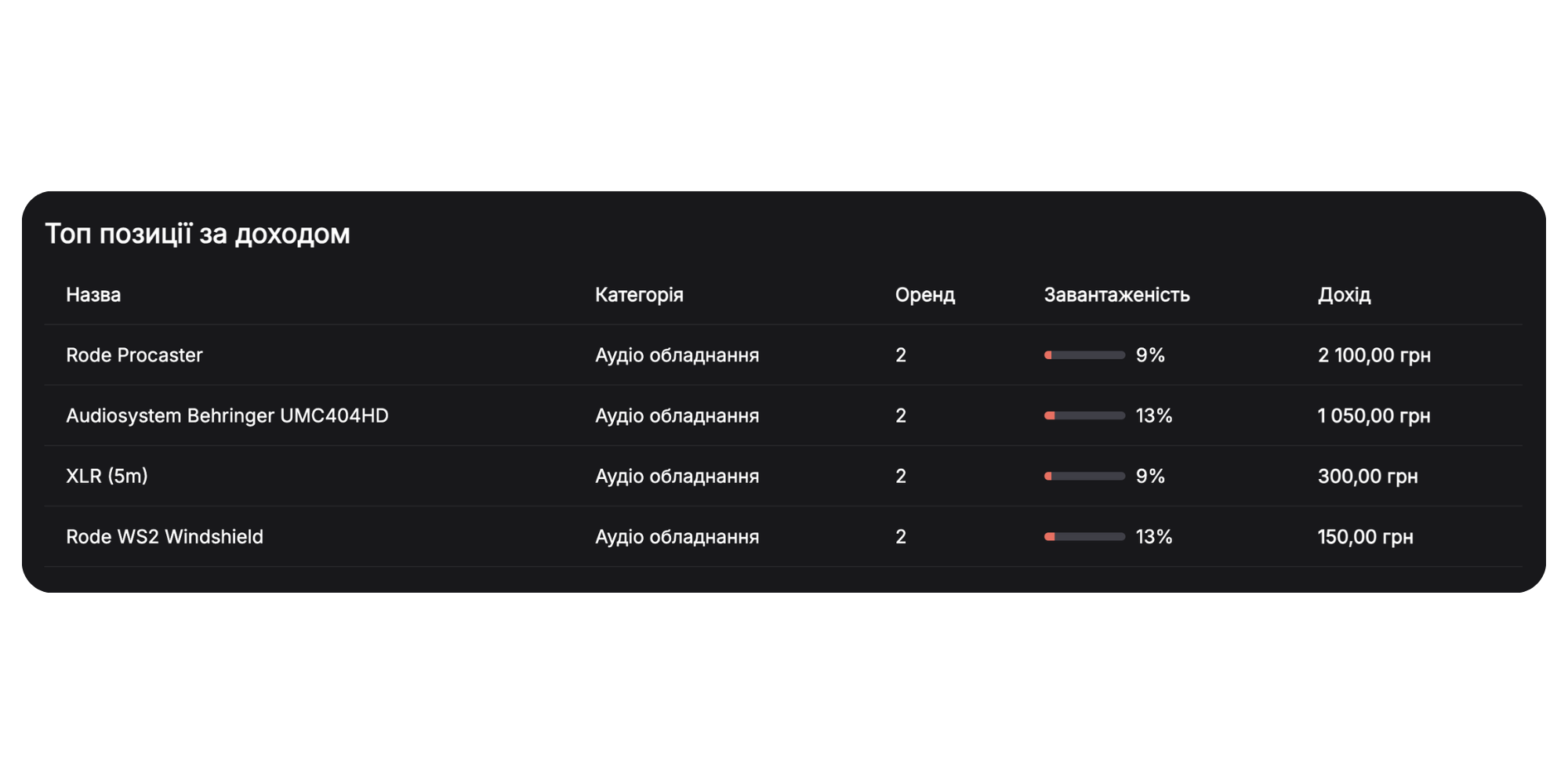Click the Rode WS2 Windshield progress bar
1568x784 pixels.
click(x=1084, y=536)
